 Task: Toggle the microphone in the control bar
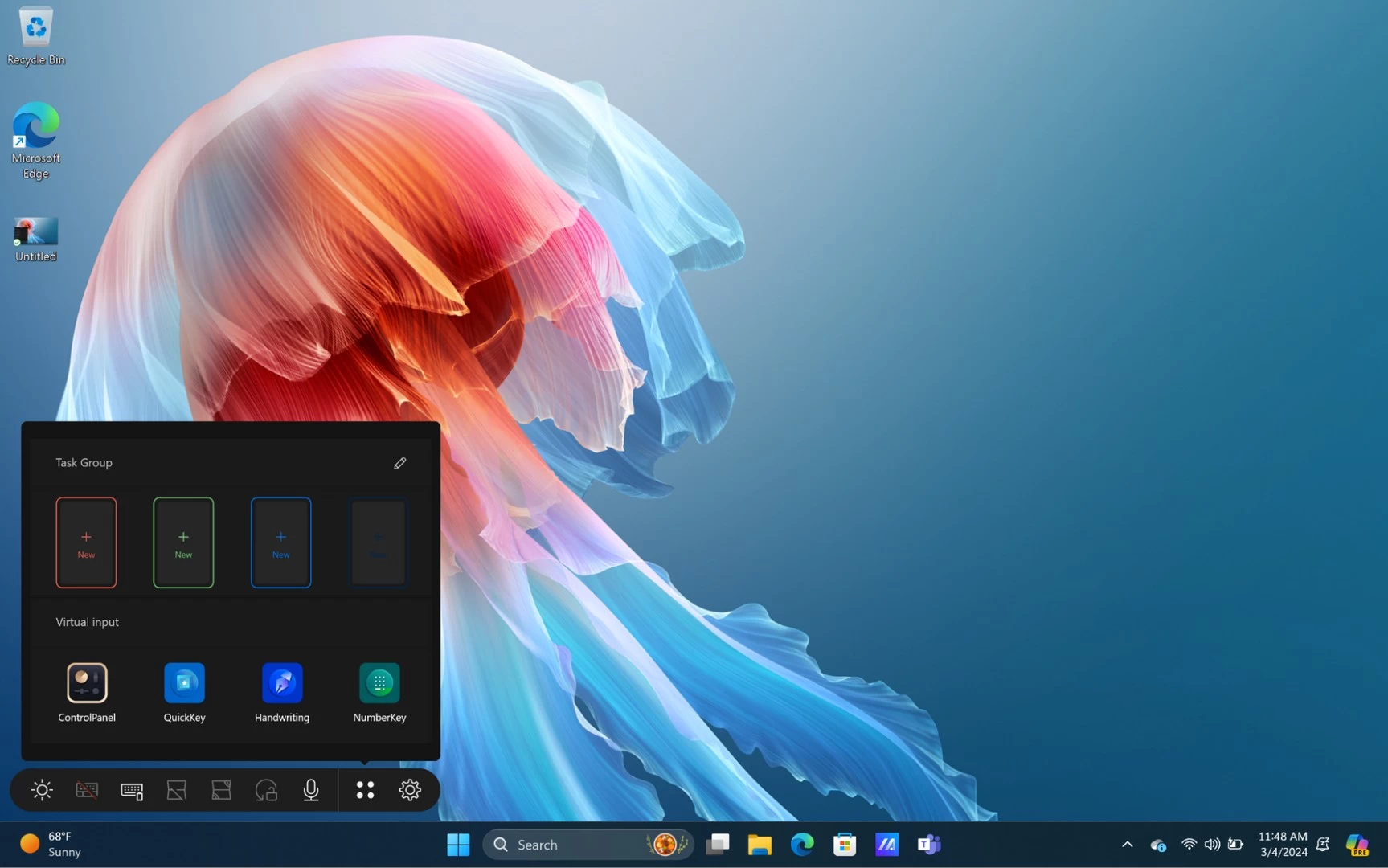311,790
